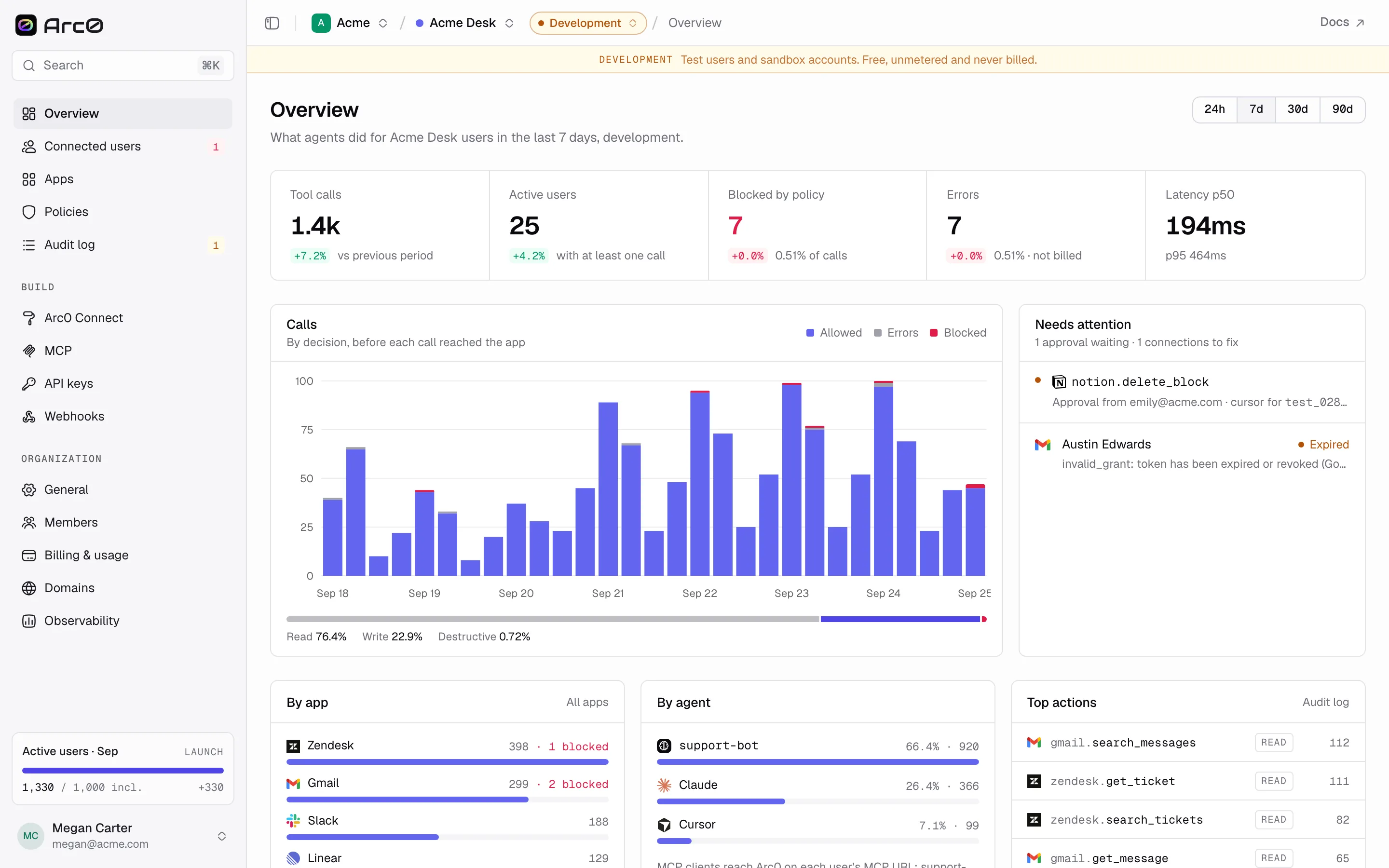Image resolution: width=1389 pixels, height=868 pixels.
Task: Click the Members people icon
Action: point(29,522)
